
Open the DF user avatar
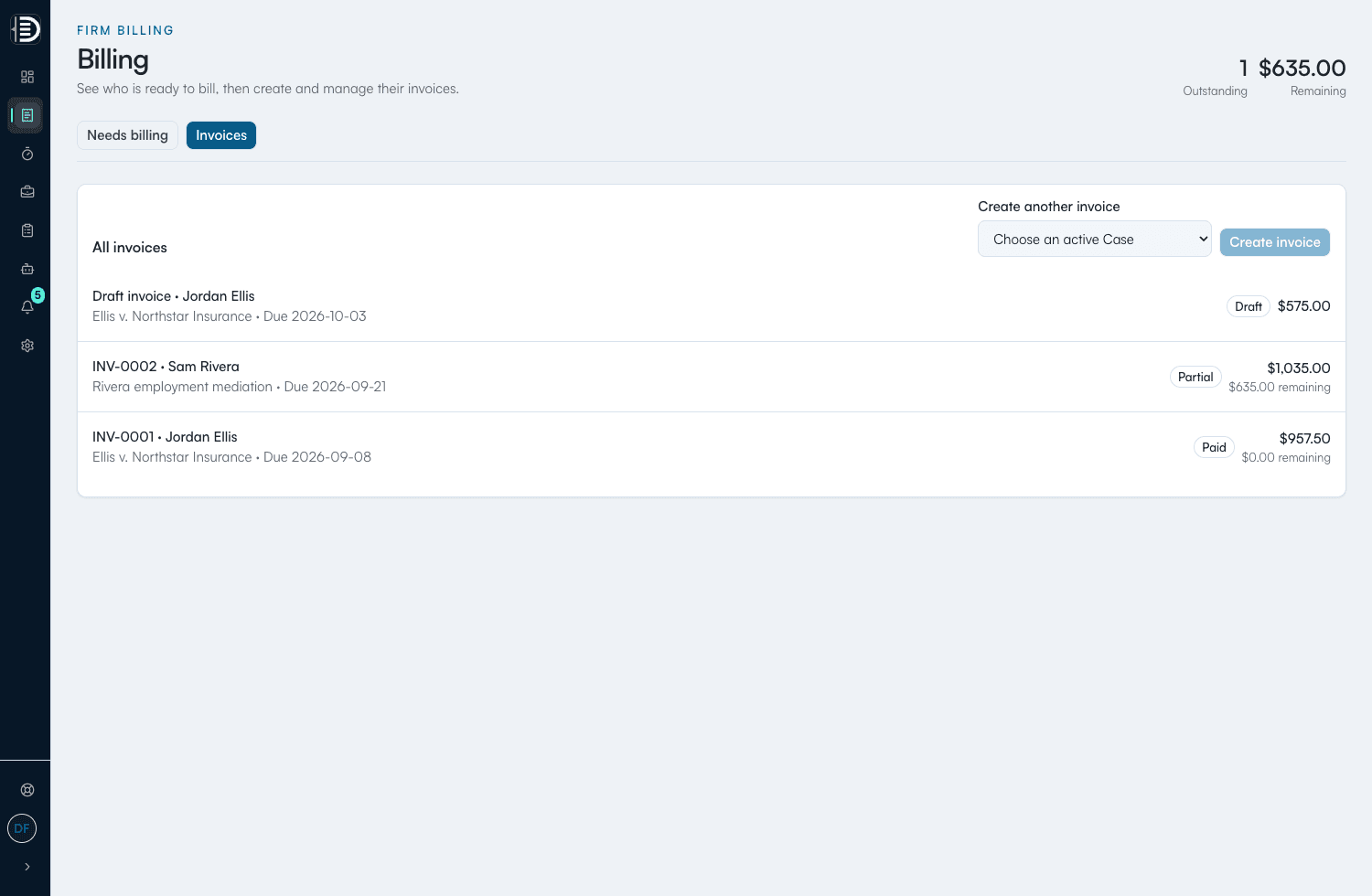[x=22, y=828]
